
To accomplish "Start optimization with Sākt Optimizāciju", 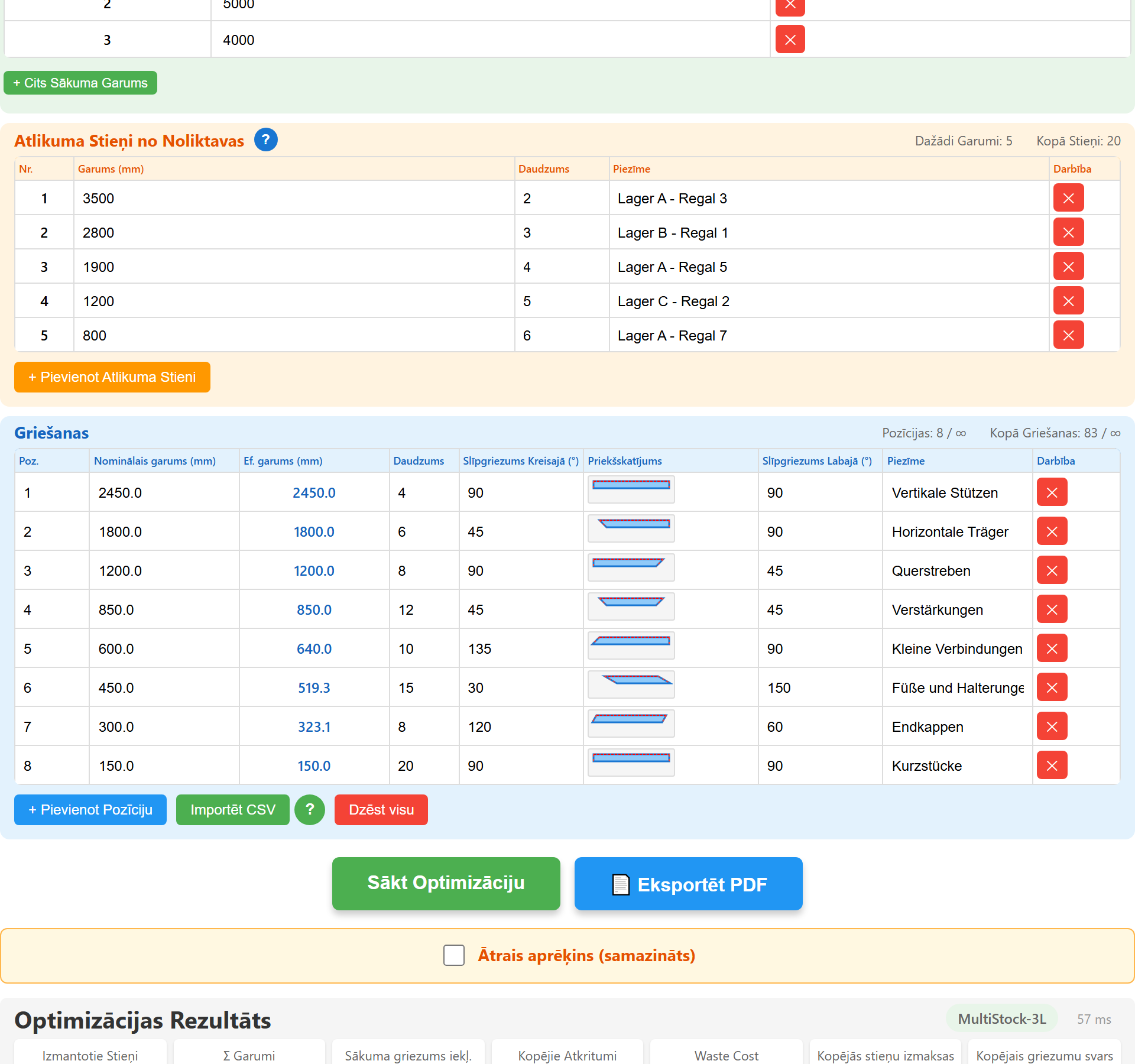I will pyautogui.click(x=446, y=883).
